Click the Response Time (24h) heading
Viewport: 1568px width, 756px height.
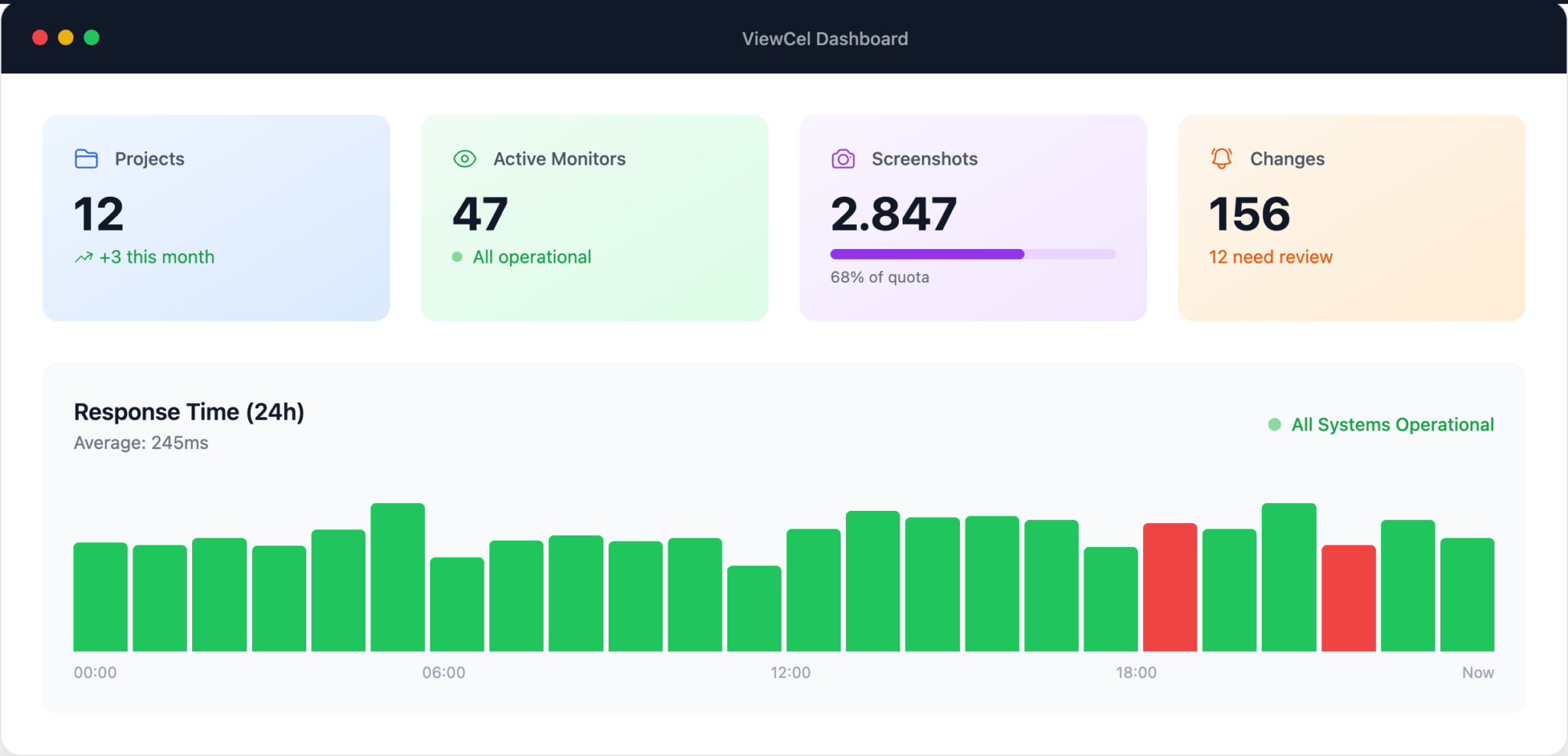(189, 412)
